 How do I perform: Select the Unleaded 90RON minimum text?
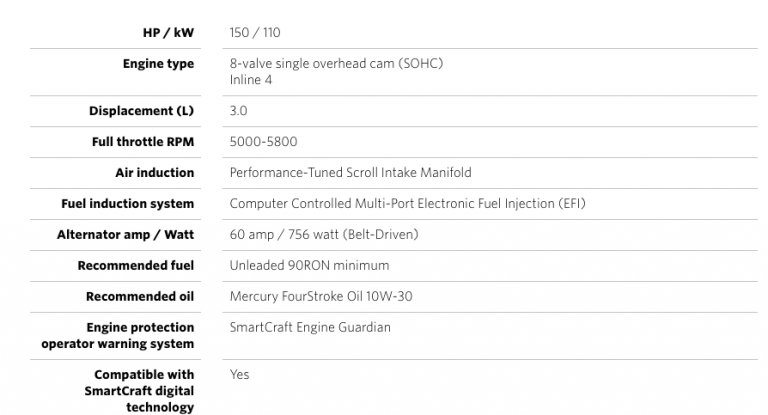point(310,266)
